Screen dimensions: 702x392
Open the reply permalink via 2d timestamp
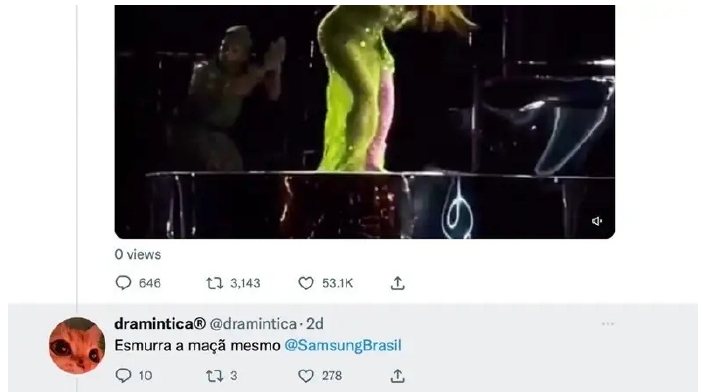(x=315, y=324)
